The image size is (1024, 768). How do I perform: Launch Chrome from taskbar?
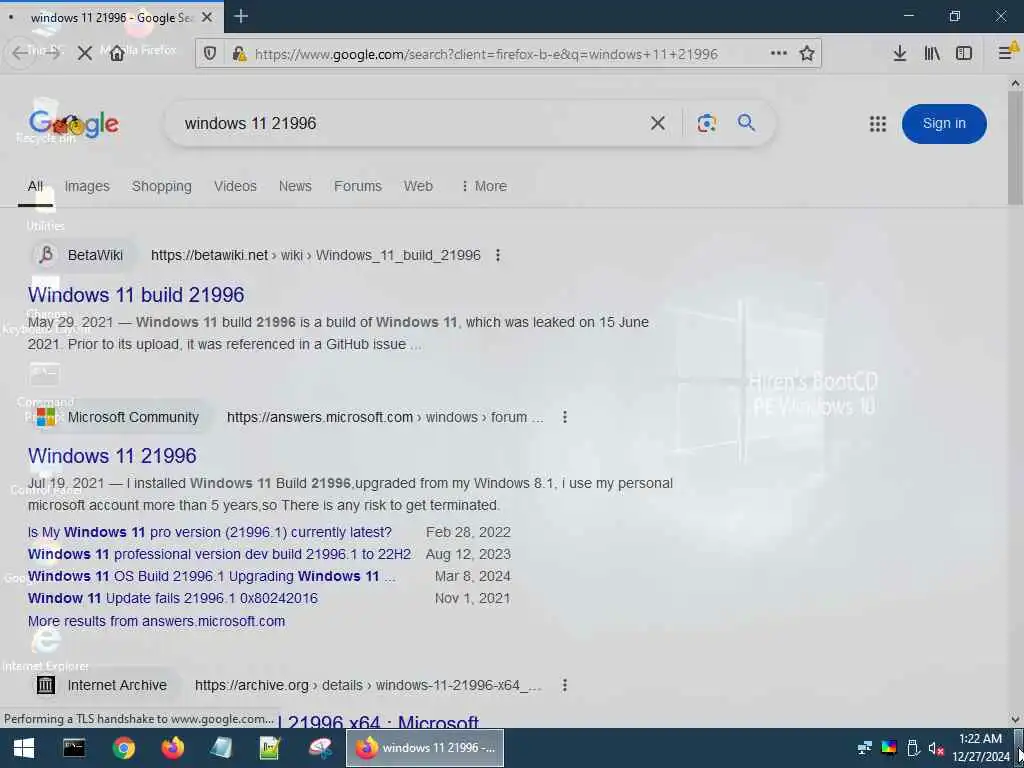coord(123,748)
